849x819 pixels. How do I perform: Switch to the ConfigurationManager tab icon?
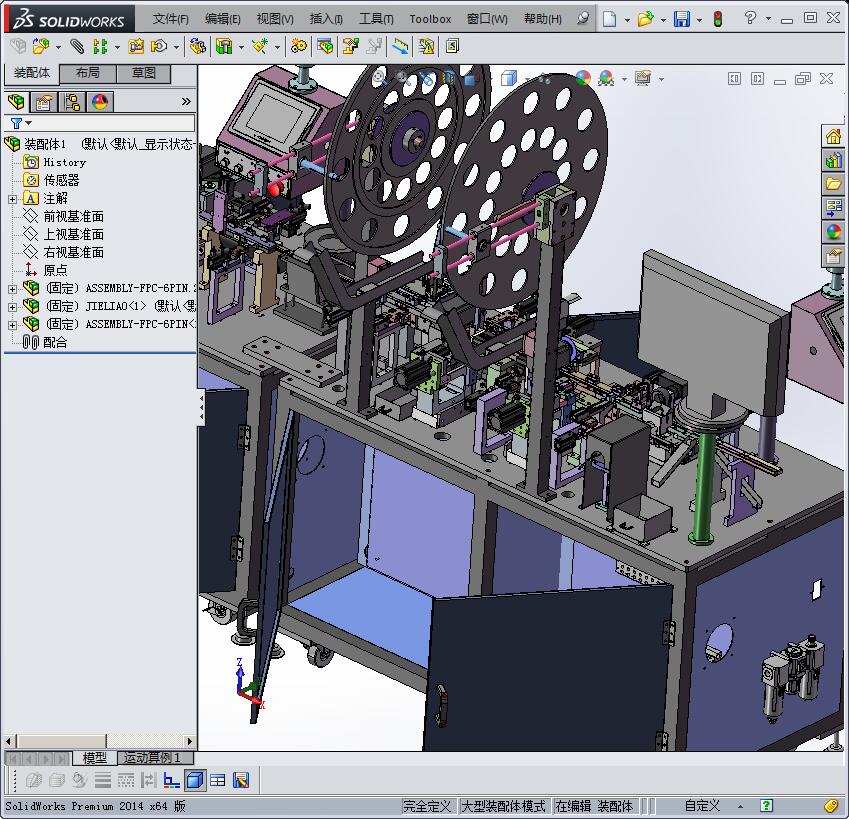coord(72,102)
